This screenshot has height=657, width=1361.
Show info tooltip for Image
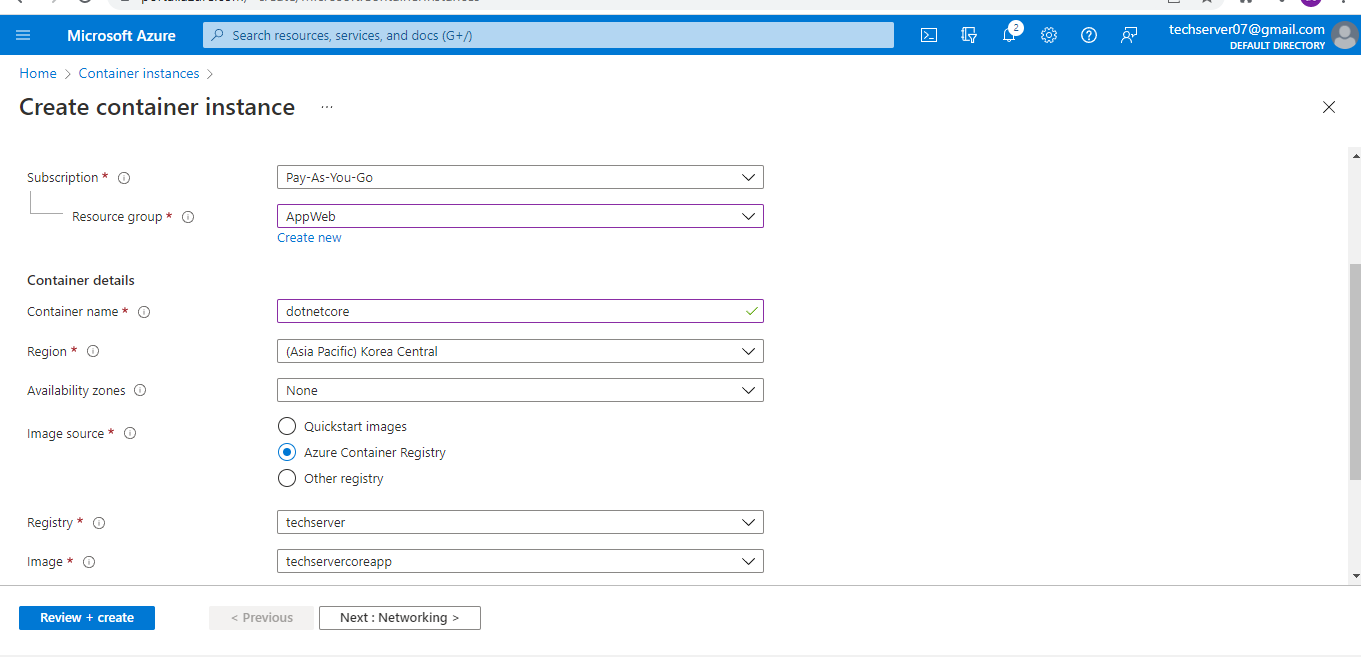tap(89, 562)
